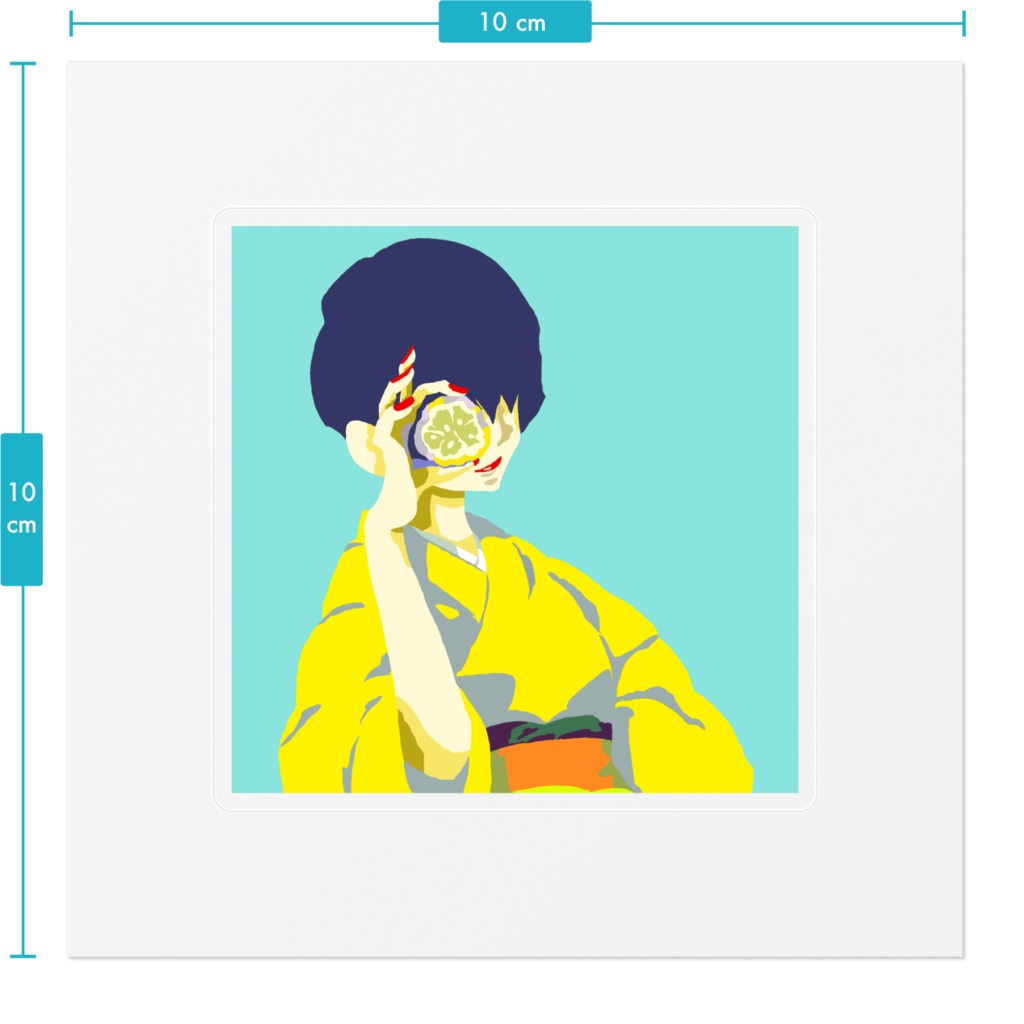The width and height of the screenshot is (1024, 1024).
Task: Click the red fingernail on the raised finger
Action: click(x=408, y=356)
